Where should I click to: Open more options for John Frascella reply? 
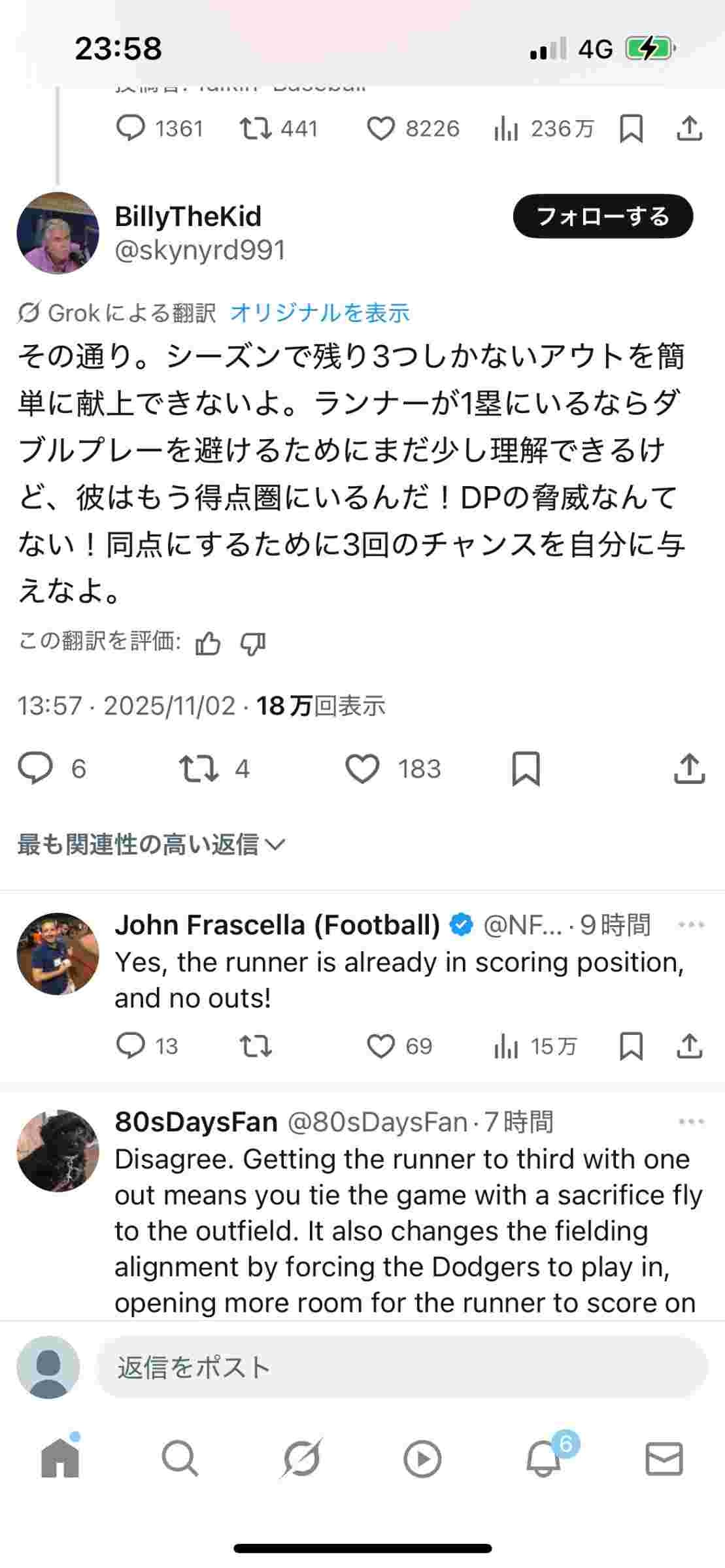691,924
